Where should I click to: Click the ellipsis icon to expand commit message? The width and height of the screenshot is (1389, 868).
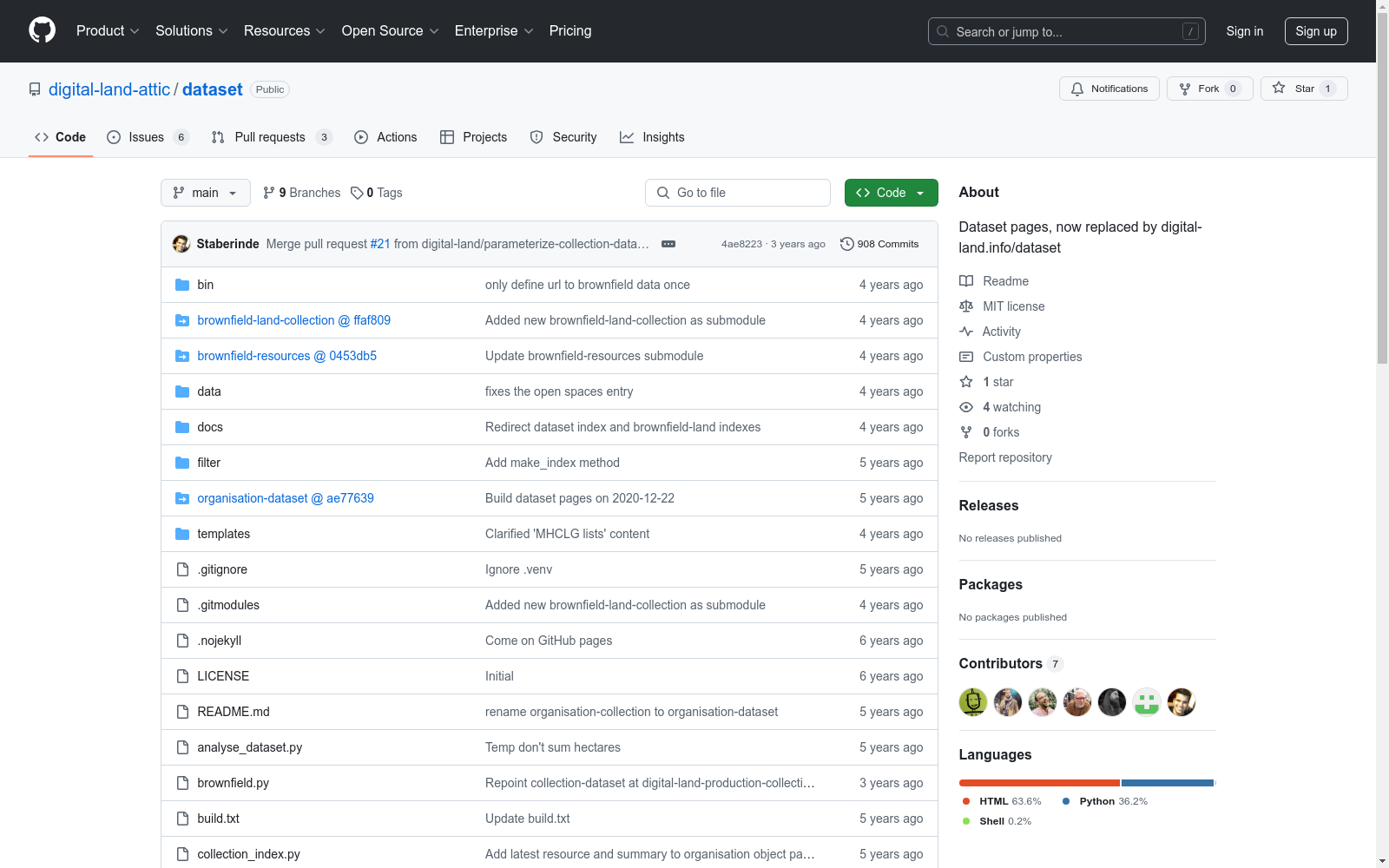click(x=668, y=244)
